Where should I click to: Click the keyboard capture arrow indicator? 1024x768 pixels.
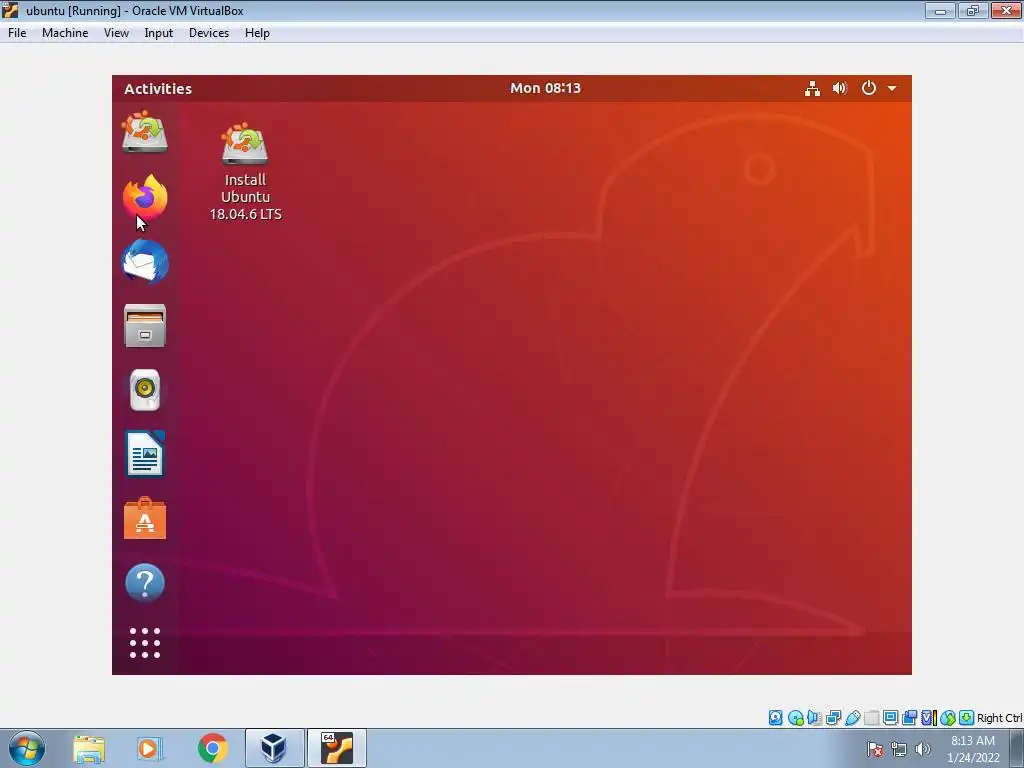pyautogui.click(x=967, y=718)
